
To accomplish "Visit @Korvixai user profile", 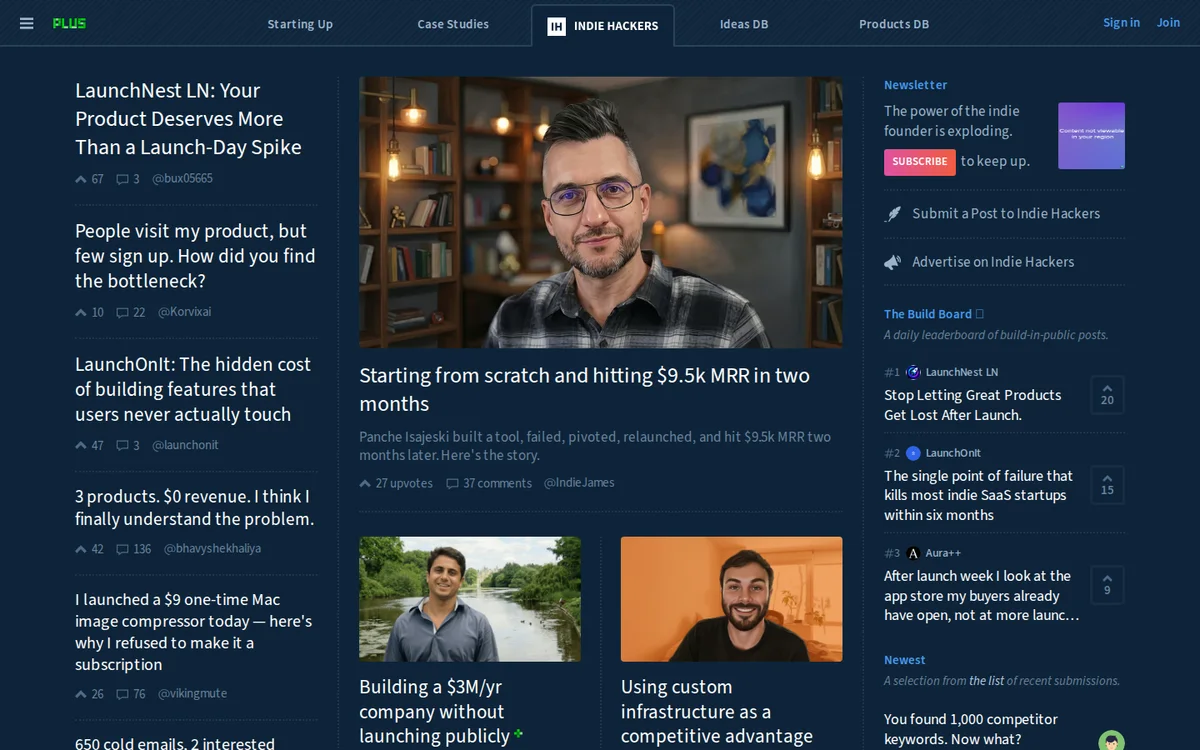I will pos(185,312).
